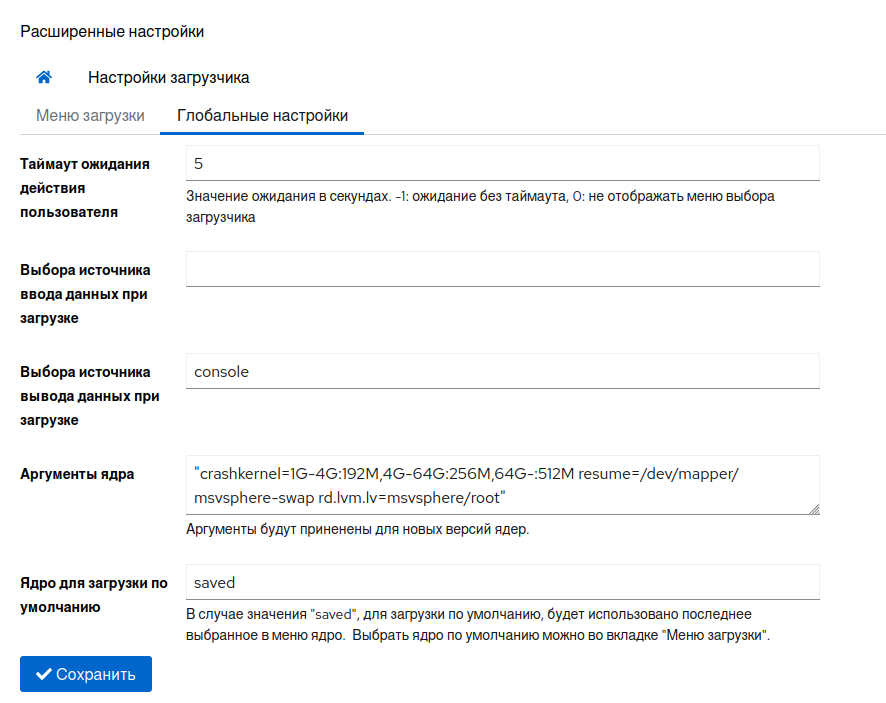Image resolution: width=886 pixels, height=703 pixels.
Task: Focus the output source field with console
Action: pos(502,371)
